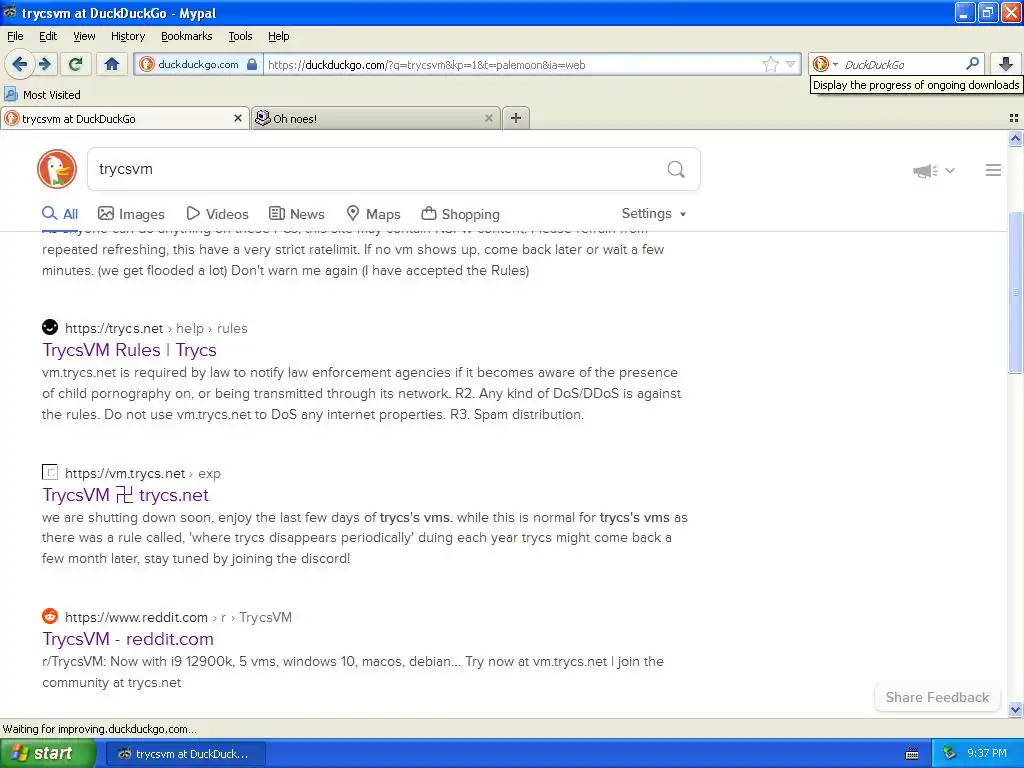Image resolution: width=1024 pixels, height=768 pixels.
Task: Click the vm.trycs.net exp URL
Action: point(143,473)
